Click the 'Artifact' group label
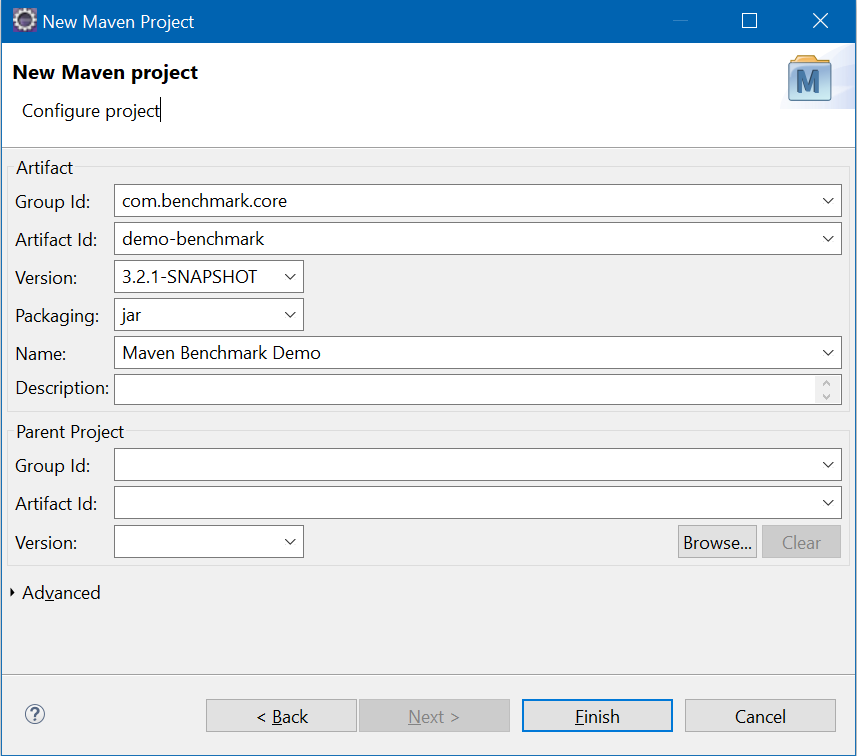 (x=44, y=168)
